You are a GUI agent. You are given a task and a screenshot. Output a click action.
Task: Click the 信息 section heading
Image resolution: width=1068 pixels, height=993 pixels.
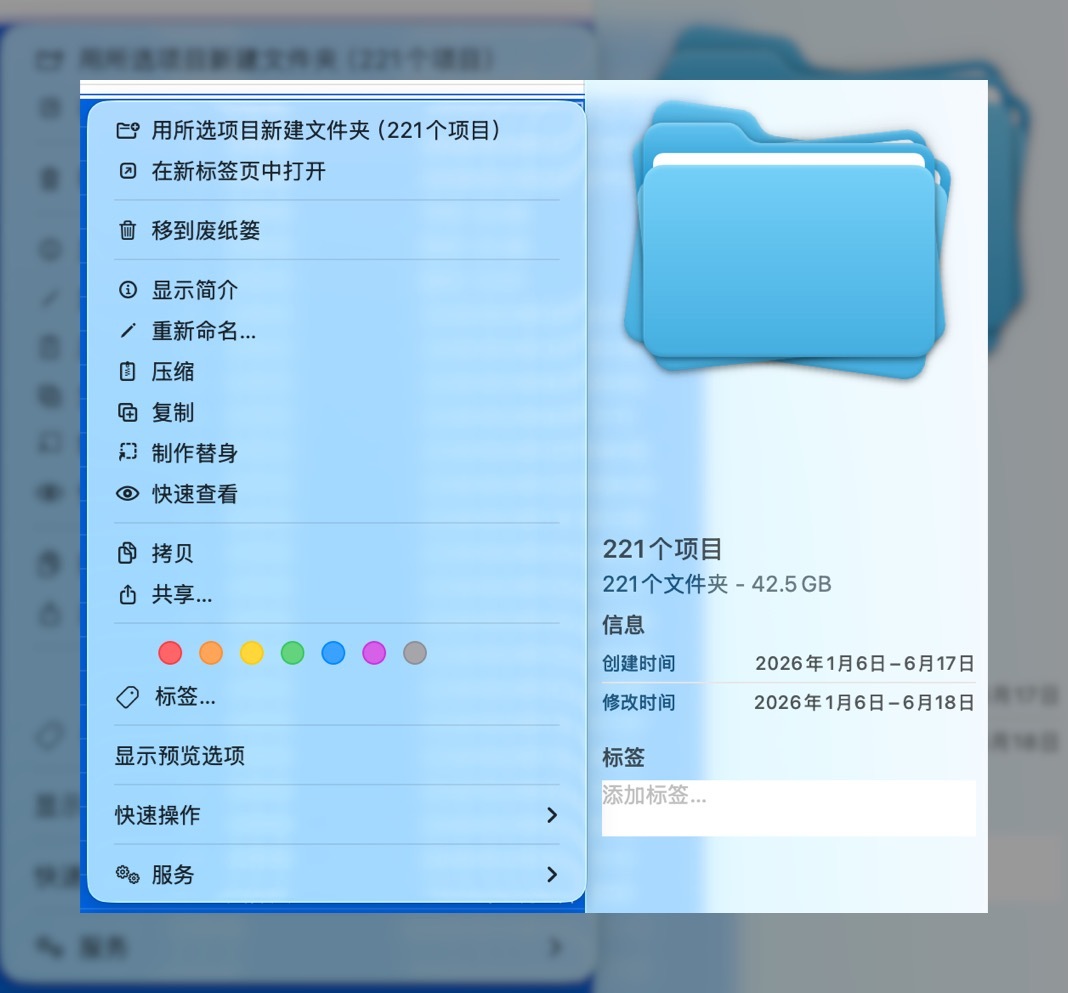point(623,625)
